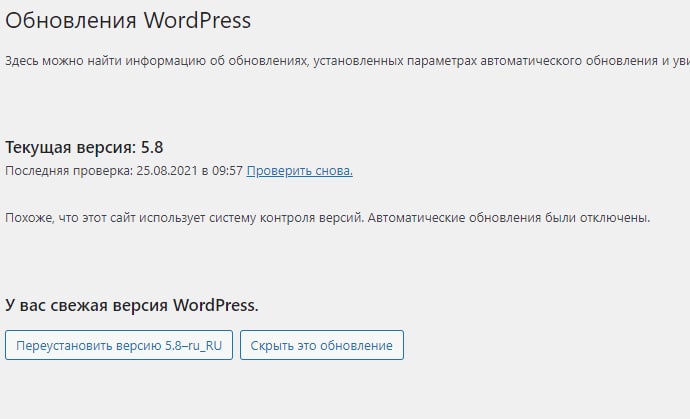
Task: Click the 'Проверить снова.' link
Action: [299, 171]
